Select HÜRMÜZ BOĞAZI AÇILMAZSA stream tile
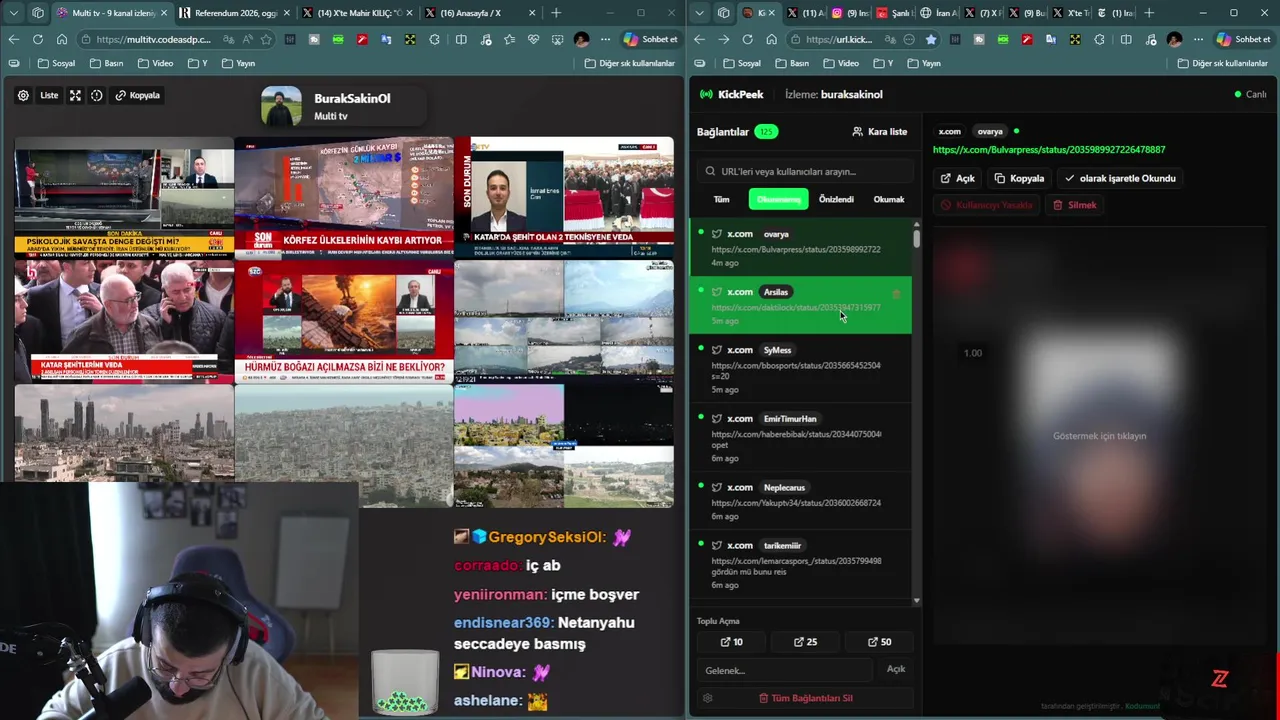The image size is (1280, 720). pos(344,321)
